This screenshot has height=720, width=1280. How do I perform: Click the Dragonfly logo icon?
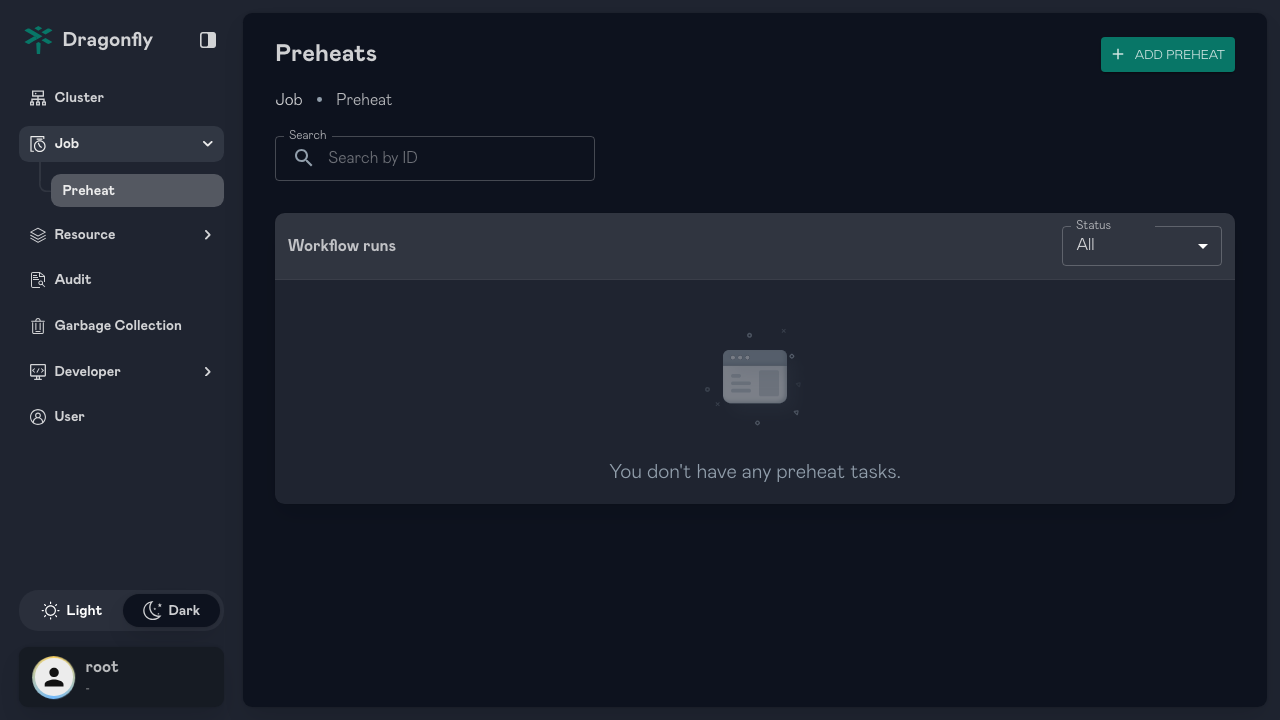pos(38,40)
